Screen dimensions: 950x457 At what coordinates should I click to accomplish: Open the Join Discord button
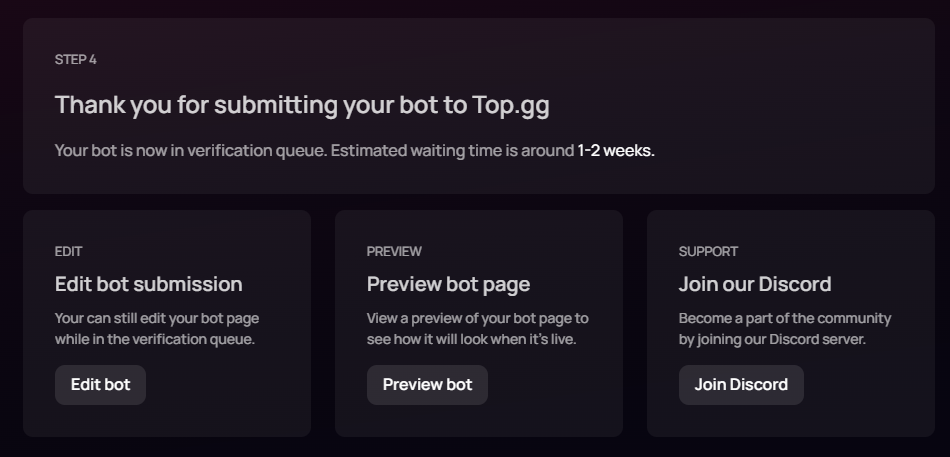pyautogui.click(x=741, y=385)
